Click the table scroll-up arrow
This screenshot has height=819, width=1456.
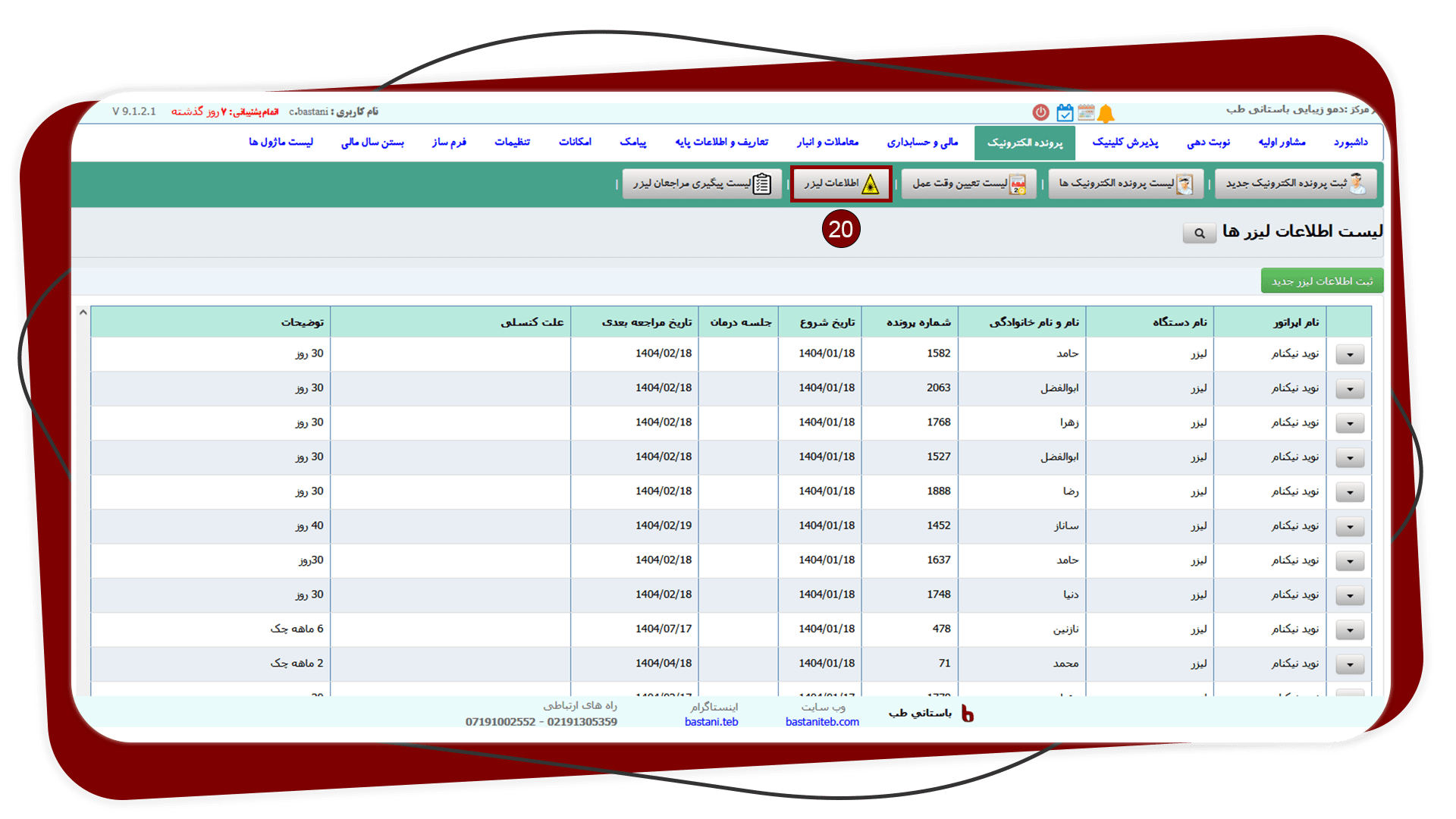pos(83,312)
